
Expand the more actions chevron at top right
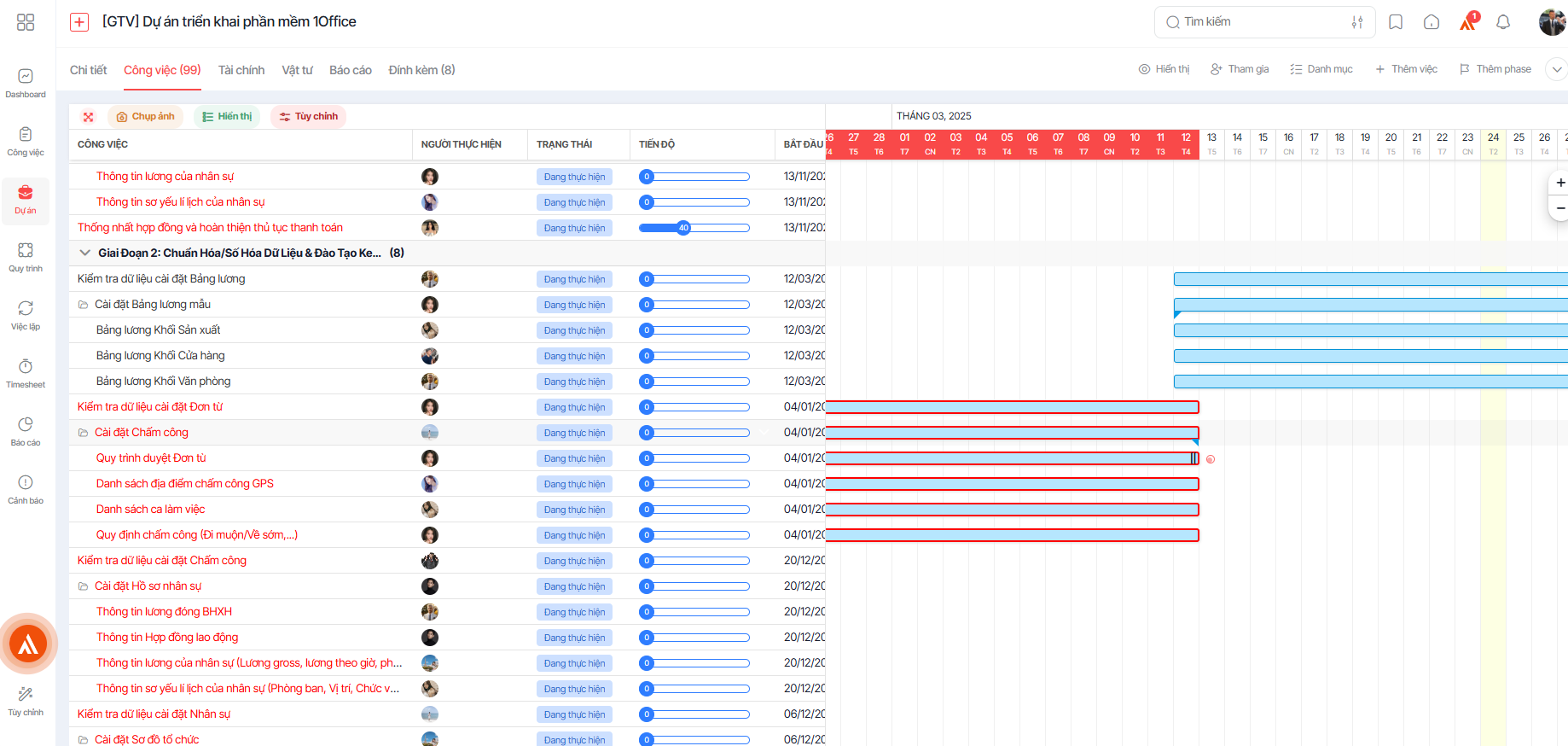[1557, 69]
